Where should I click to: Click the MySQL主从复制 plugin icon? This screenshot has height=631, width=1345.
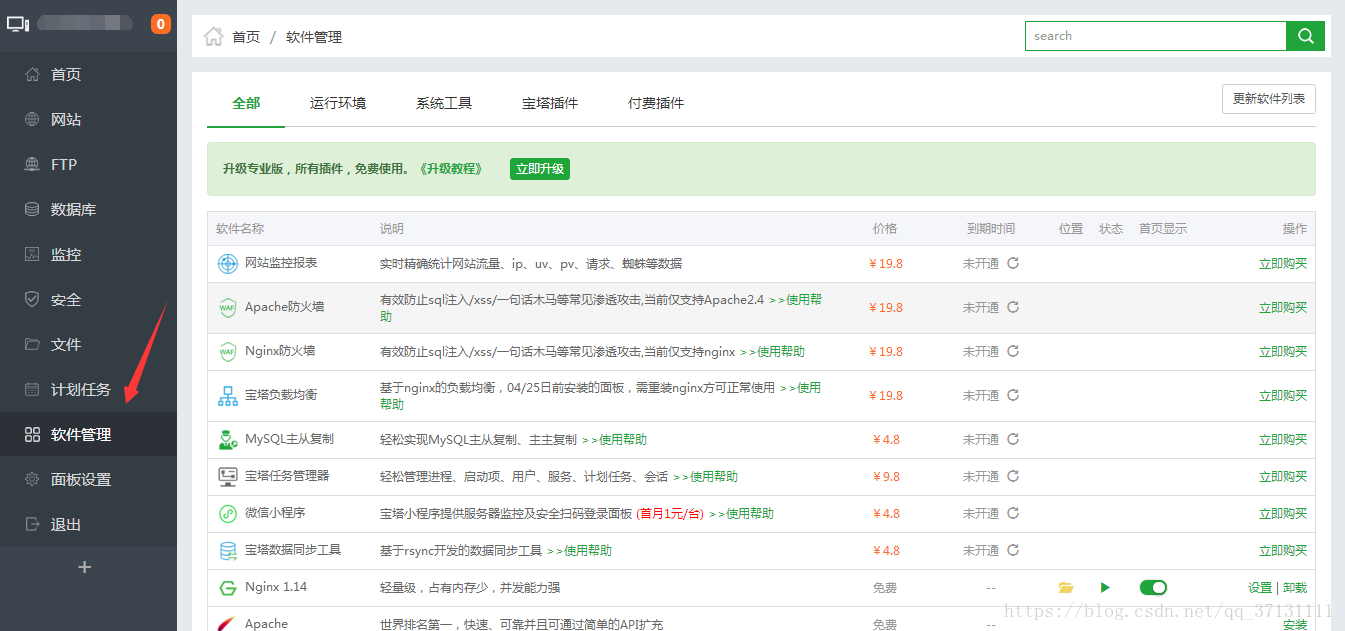(228, 440)
